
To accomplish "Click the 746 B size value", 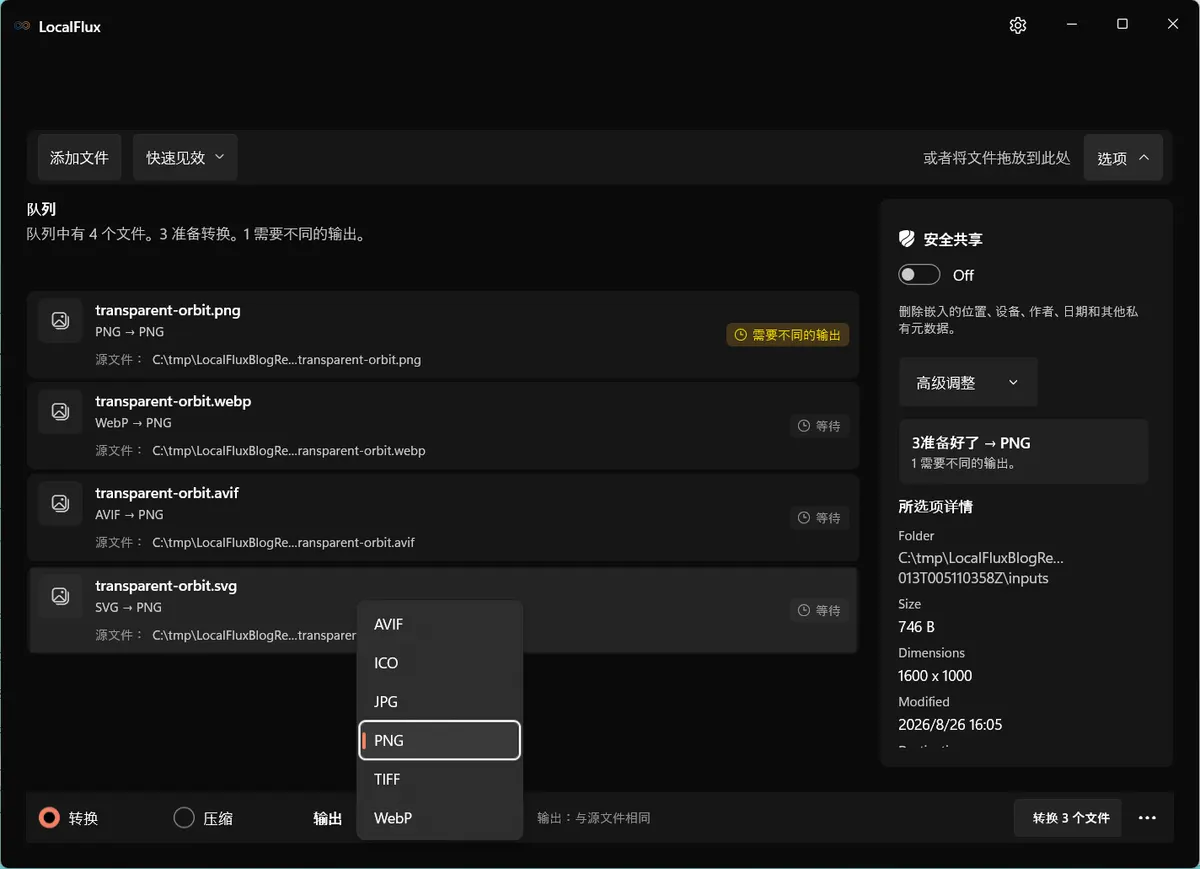I will 916,627.
